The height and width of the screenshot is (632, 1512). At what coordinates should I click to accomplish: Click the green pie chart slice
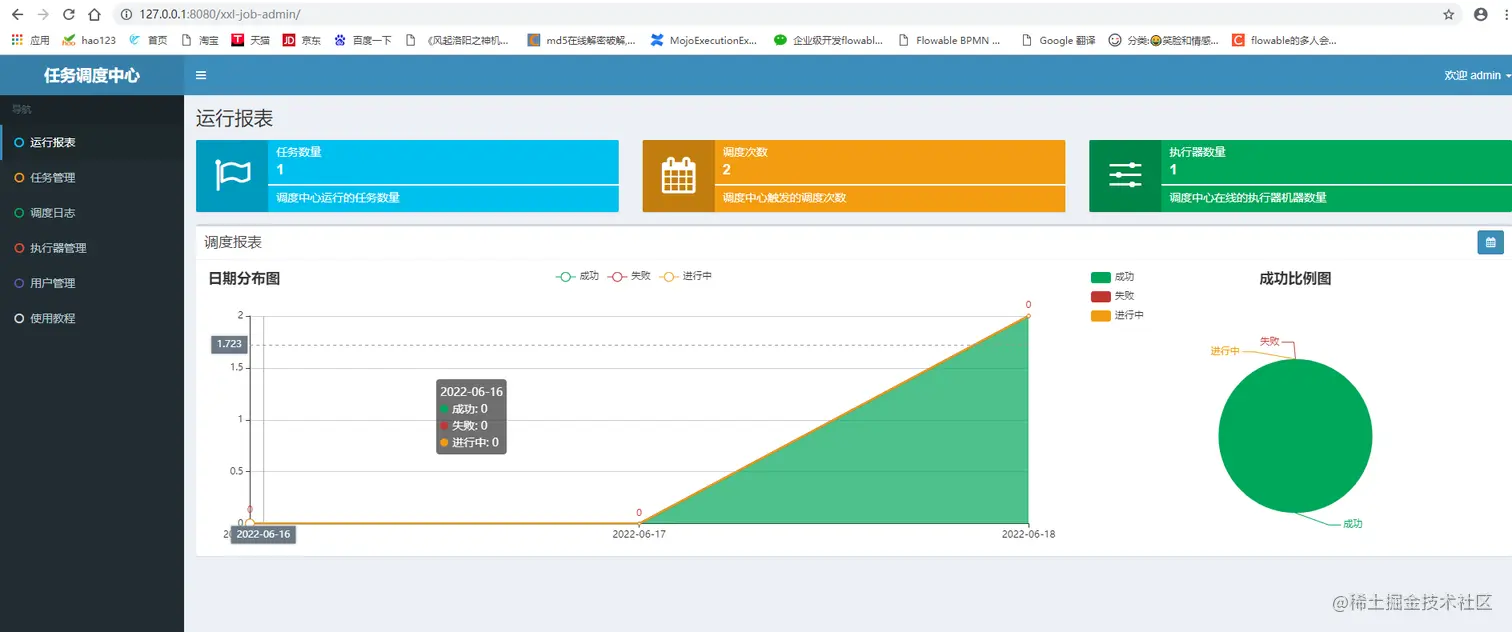[x=1295, y=436]
